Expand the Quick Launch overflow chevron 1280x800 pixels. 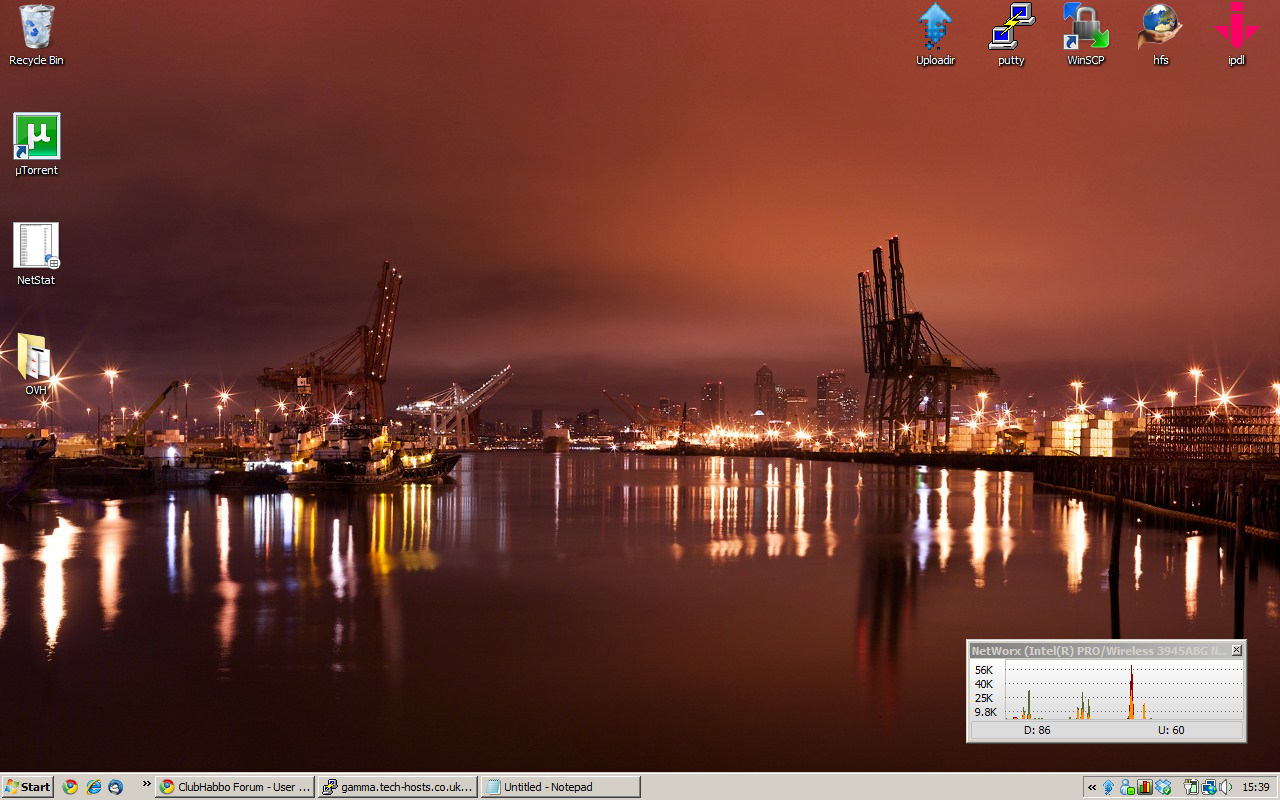click(x=147, y=785)
